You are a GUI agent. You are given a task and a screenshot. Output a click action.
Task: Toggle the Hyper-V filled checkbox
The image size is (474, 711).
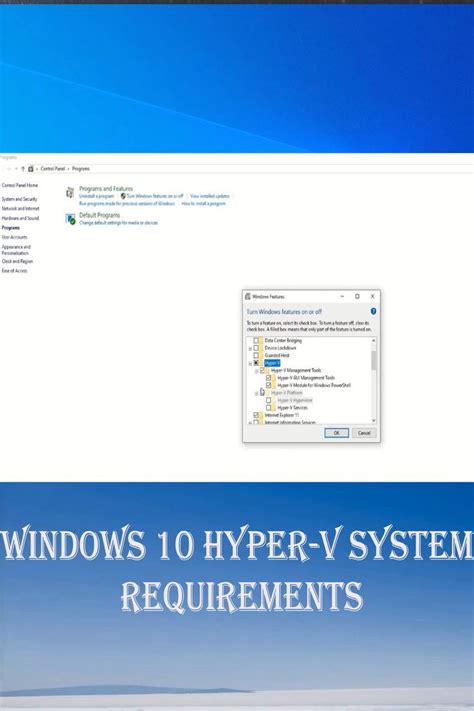pyautogui.click(x=256, y=363)
